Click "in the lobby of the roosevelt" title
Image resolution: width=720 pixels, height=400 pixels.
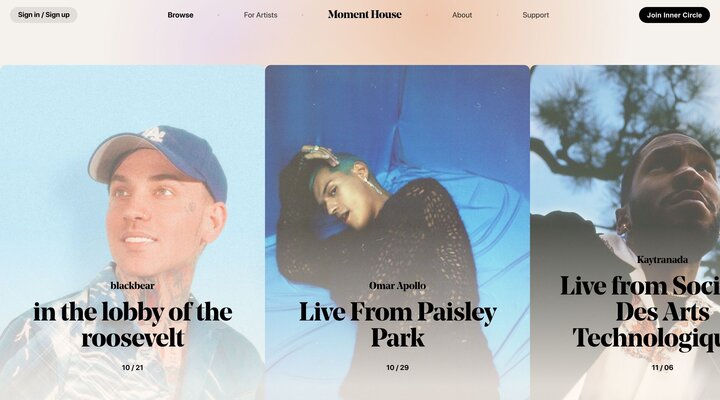(x=133, y=325)
